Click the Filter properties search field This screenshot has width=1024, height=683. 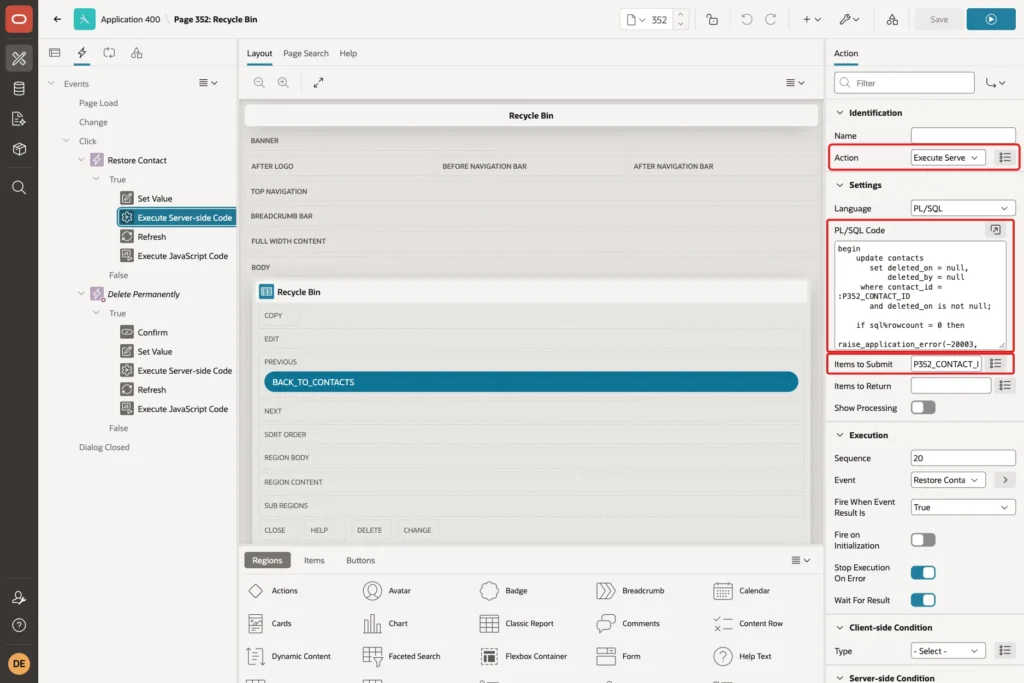[904, 83]
